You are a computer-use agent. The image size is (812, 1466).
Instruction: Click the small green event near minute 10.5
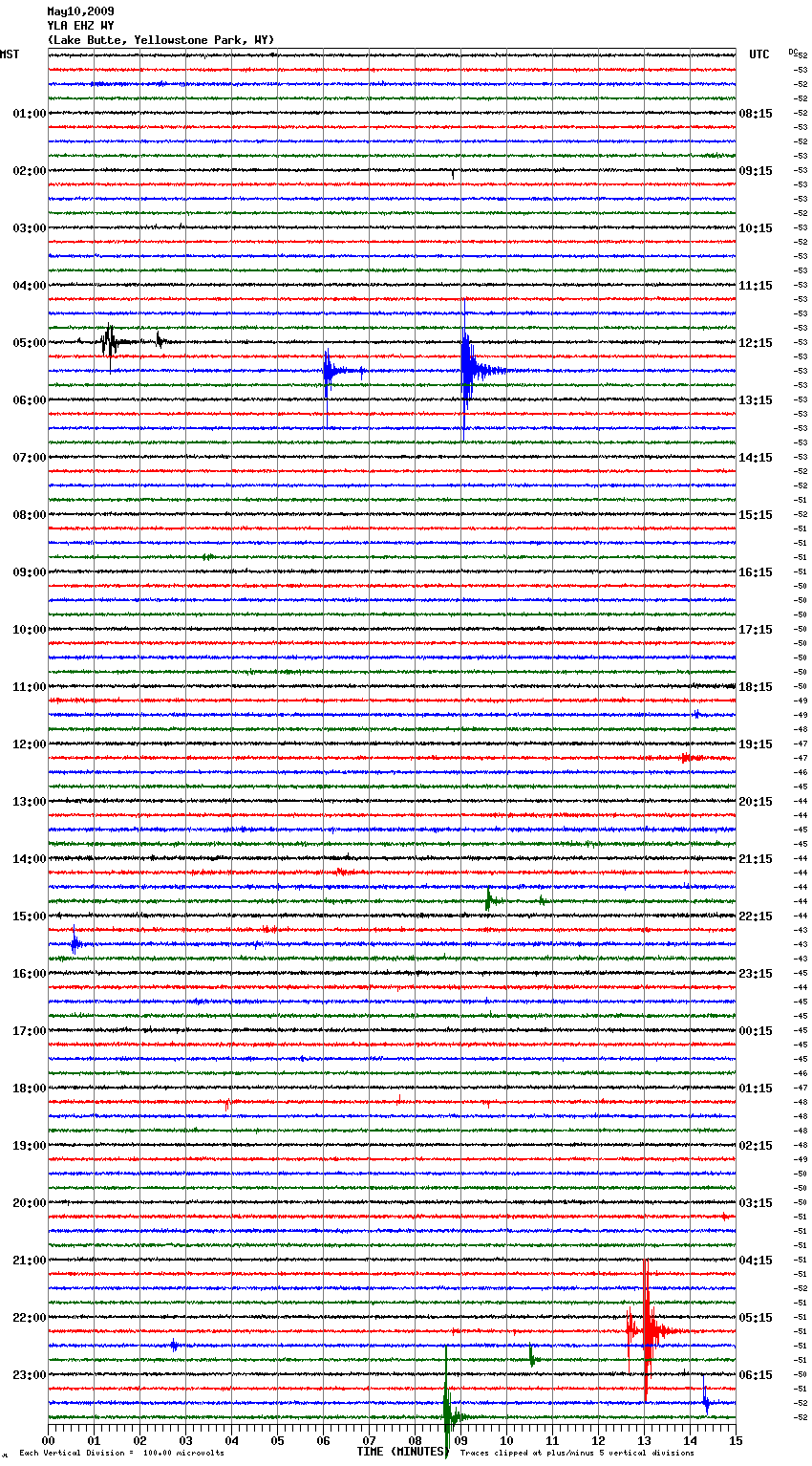[x=531, y=1354]
